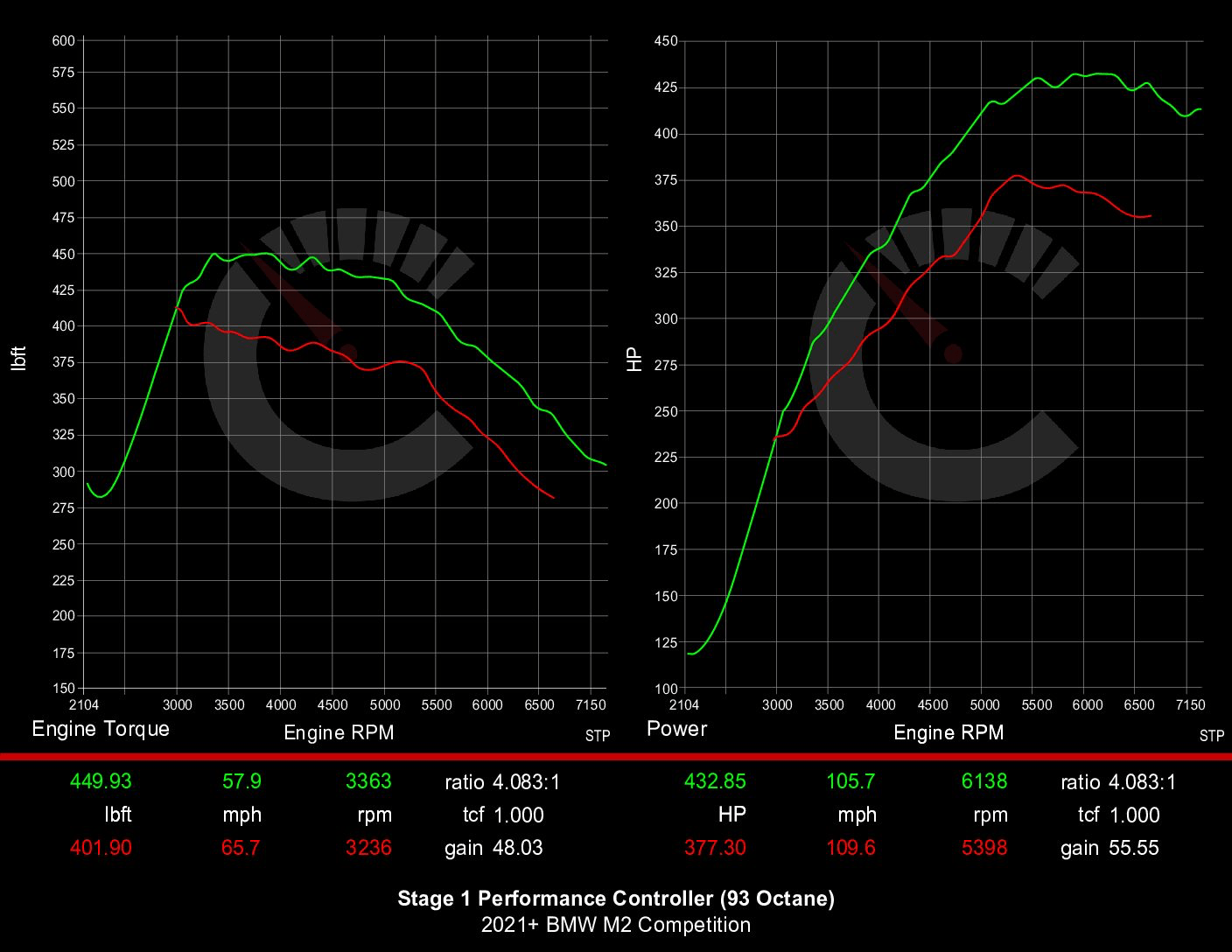Toggle the green 449.93 lbft readout
The height and width of the screenshot is (952, 1232).
(x=101, y=781)
